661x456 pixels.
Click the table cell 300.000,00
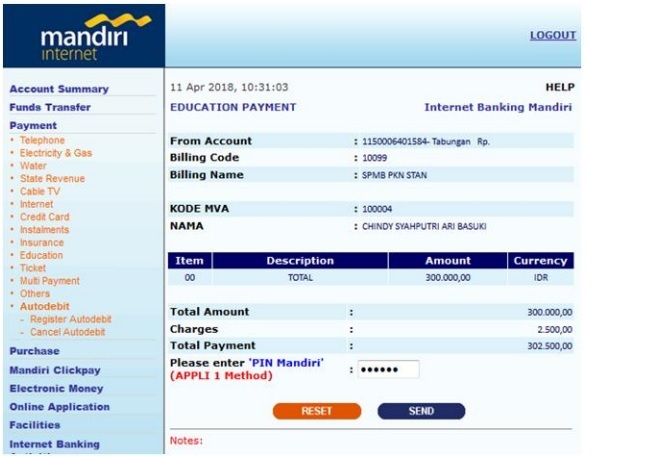[448, 278]
